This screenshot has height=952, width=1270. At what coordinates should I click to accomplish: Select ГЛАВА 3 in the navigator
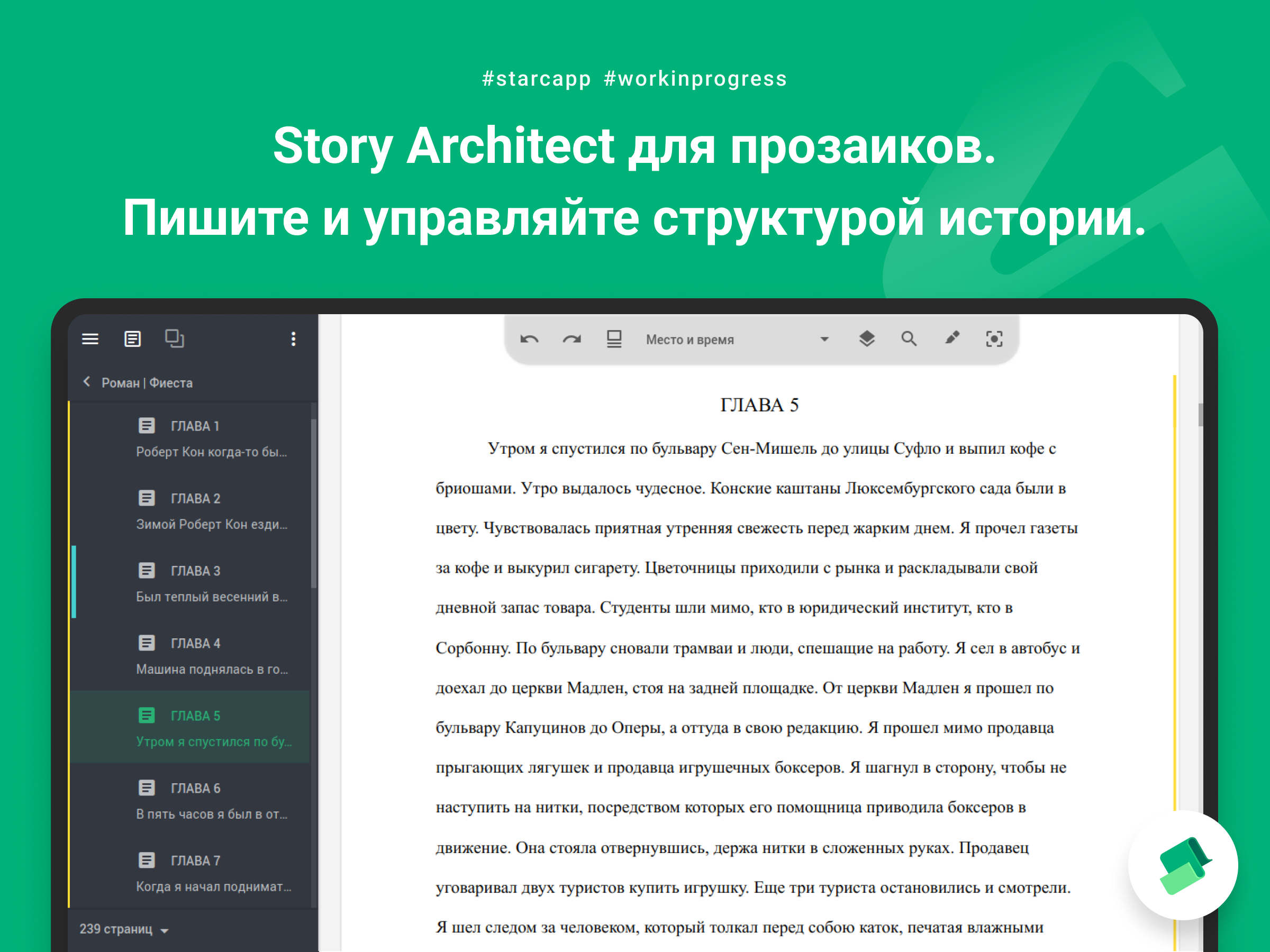[x=189, y=583]
